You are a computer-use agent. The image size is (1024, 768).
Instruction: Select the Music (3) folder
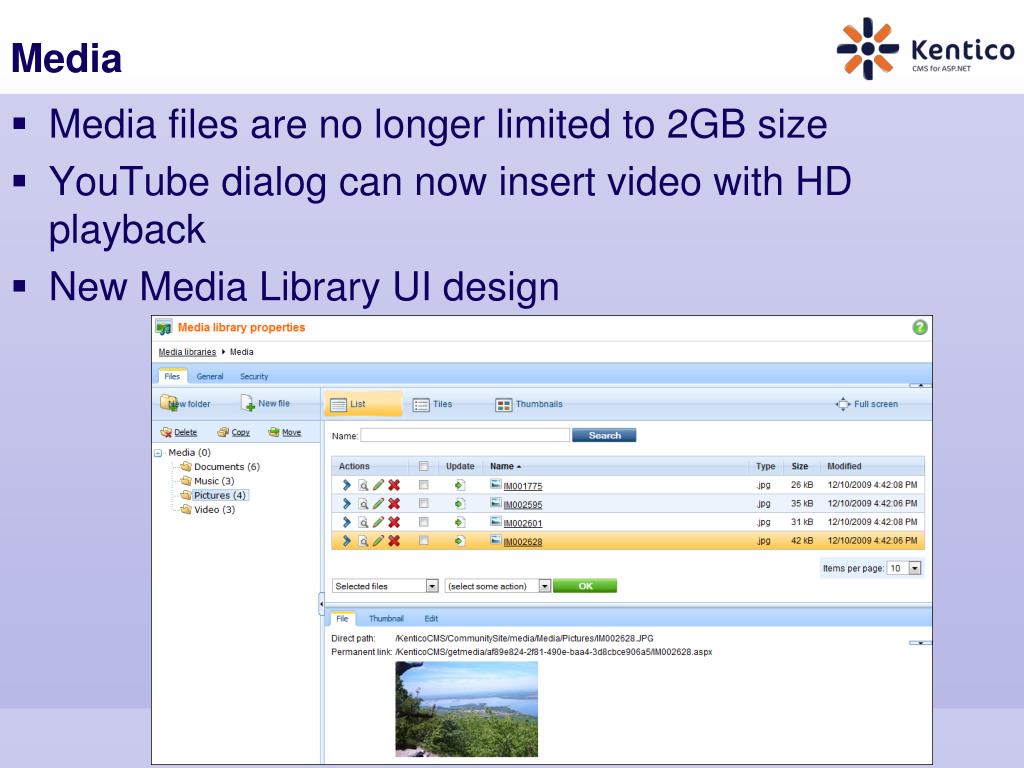[x=214, y=481]
